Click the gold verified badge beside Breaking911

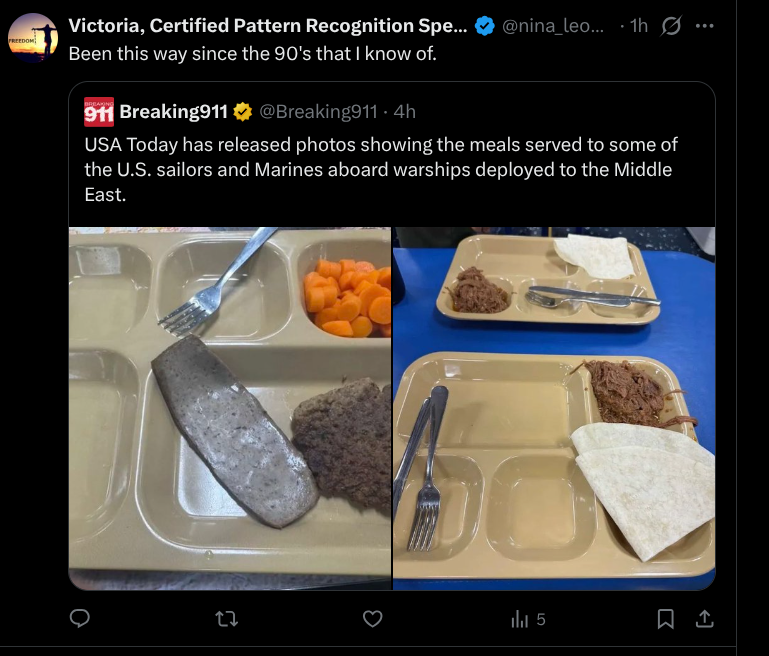click(242, 111)
